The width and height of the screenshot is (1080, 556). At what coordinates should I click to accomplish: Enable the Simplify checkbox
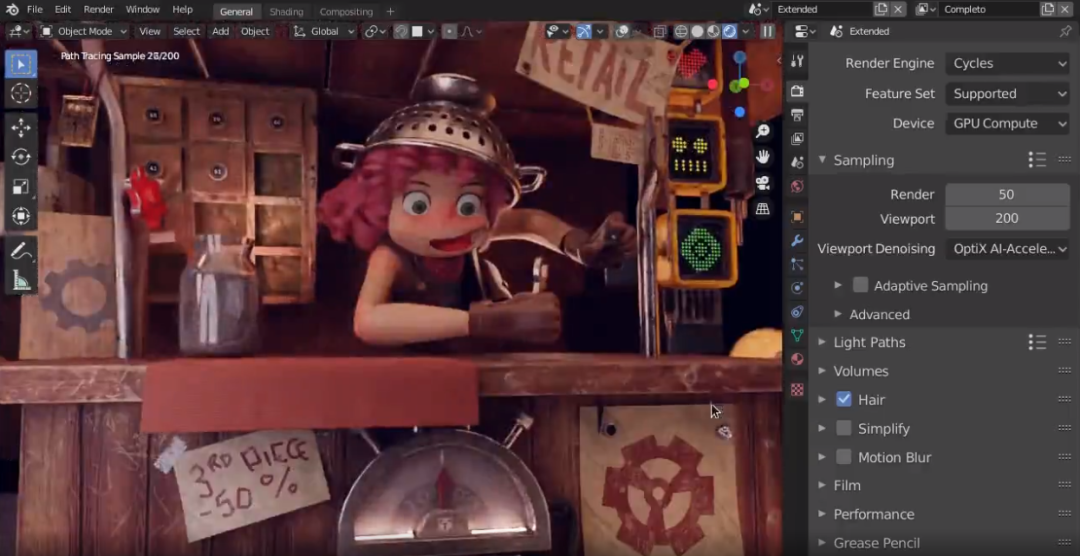844,428
